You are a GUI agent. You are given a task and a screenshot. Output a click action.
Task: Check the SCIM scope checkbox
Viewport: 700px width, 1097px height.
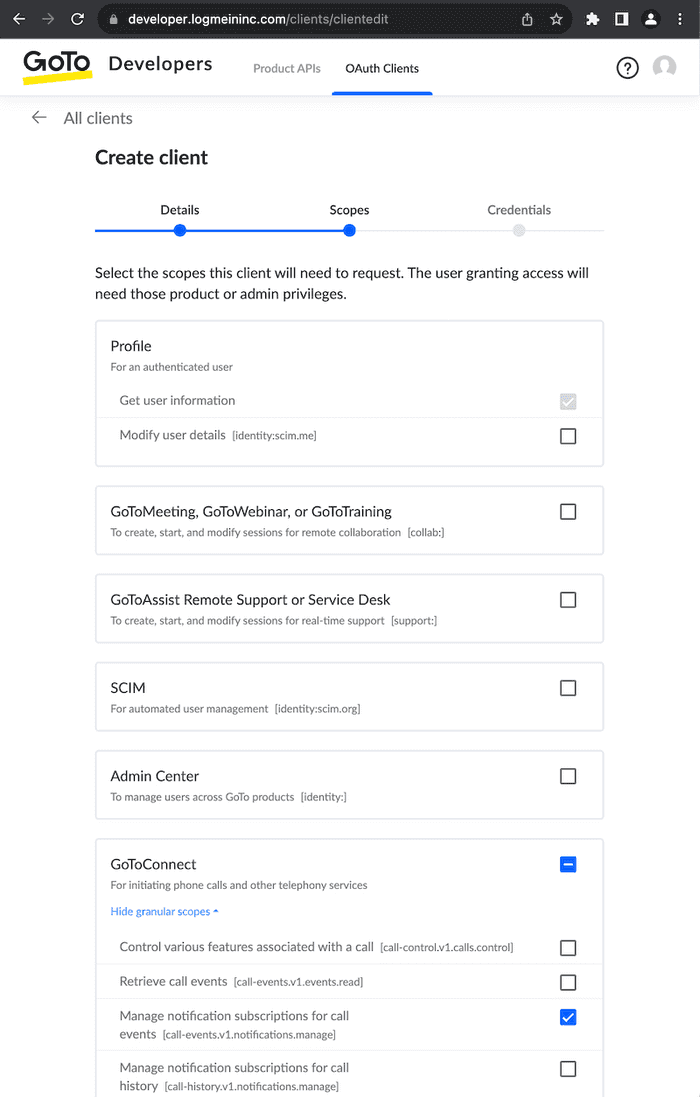pos(568,688)
